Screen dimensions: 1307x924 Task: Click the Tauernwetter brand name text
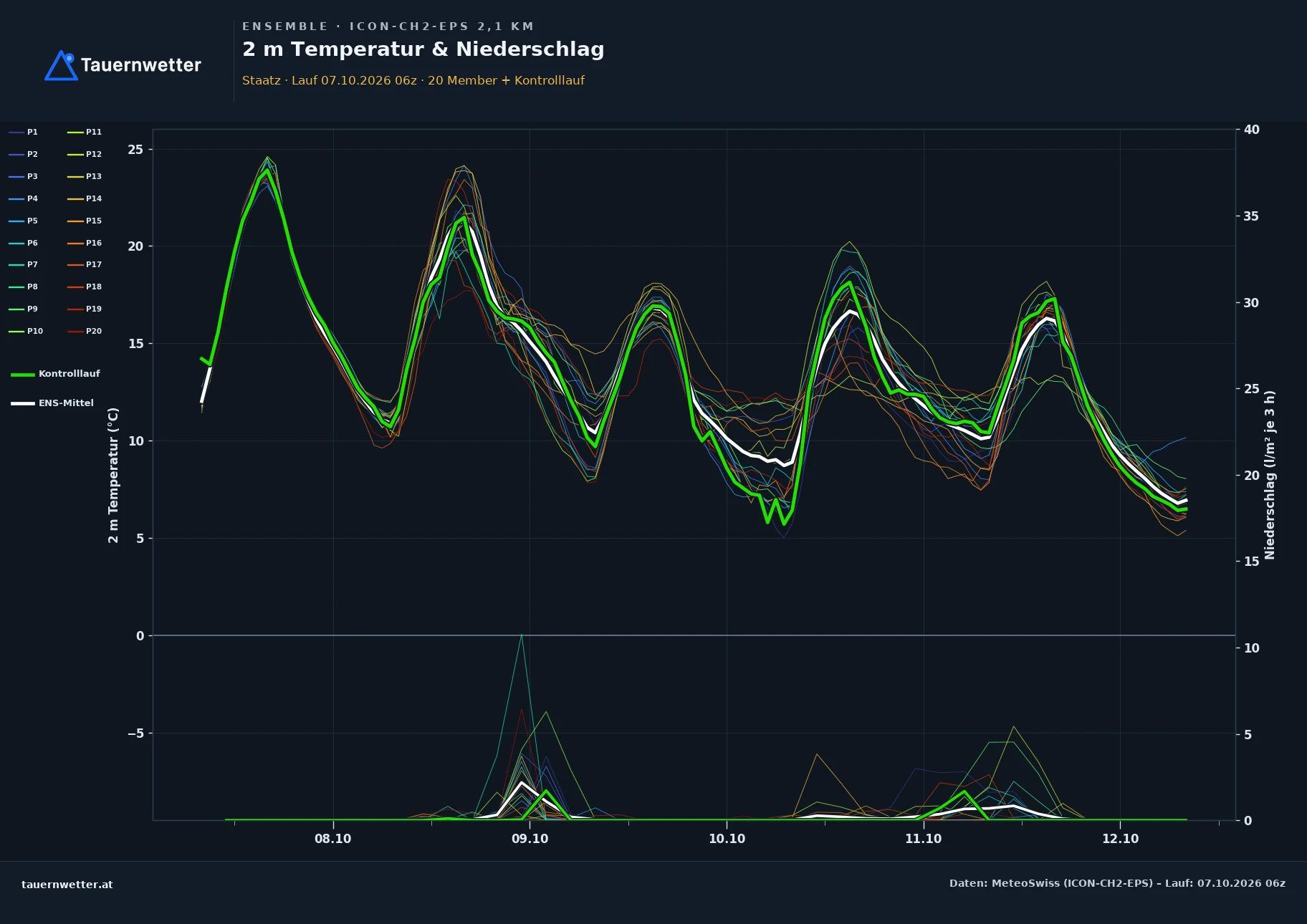[141, 65]
